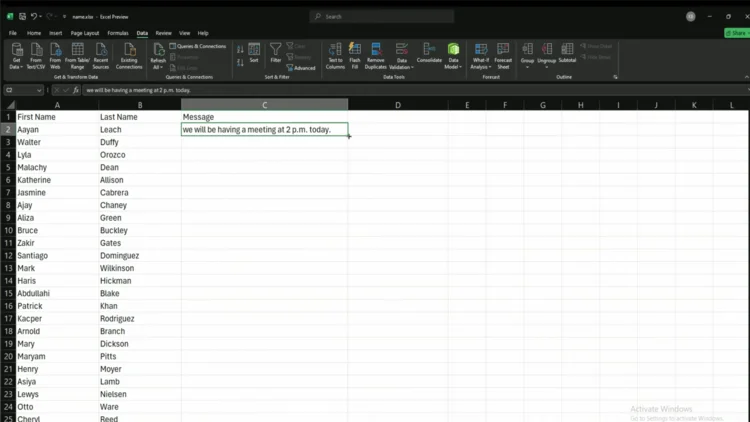Screen dimensions: 750x422
Task: Expand the Ungroup dropdown
Action: click(547, 67)
